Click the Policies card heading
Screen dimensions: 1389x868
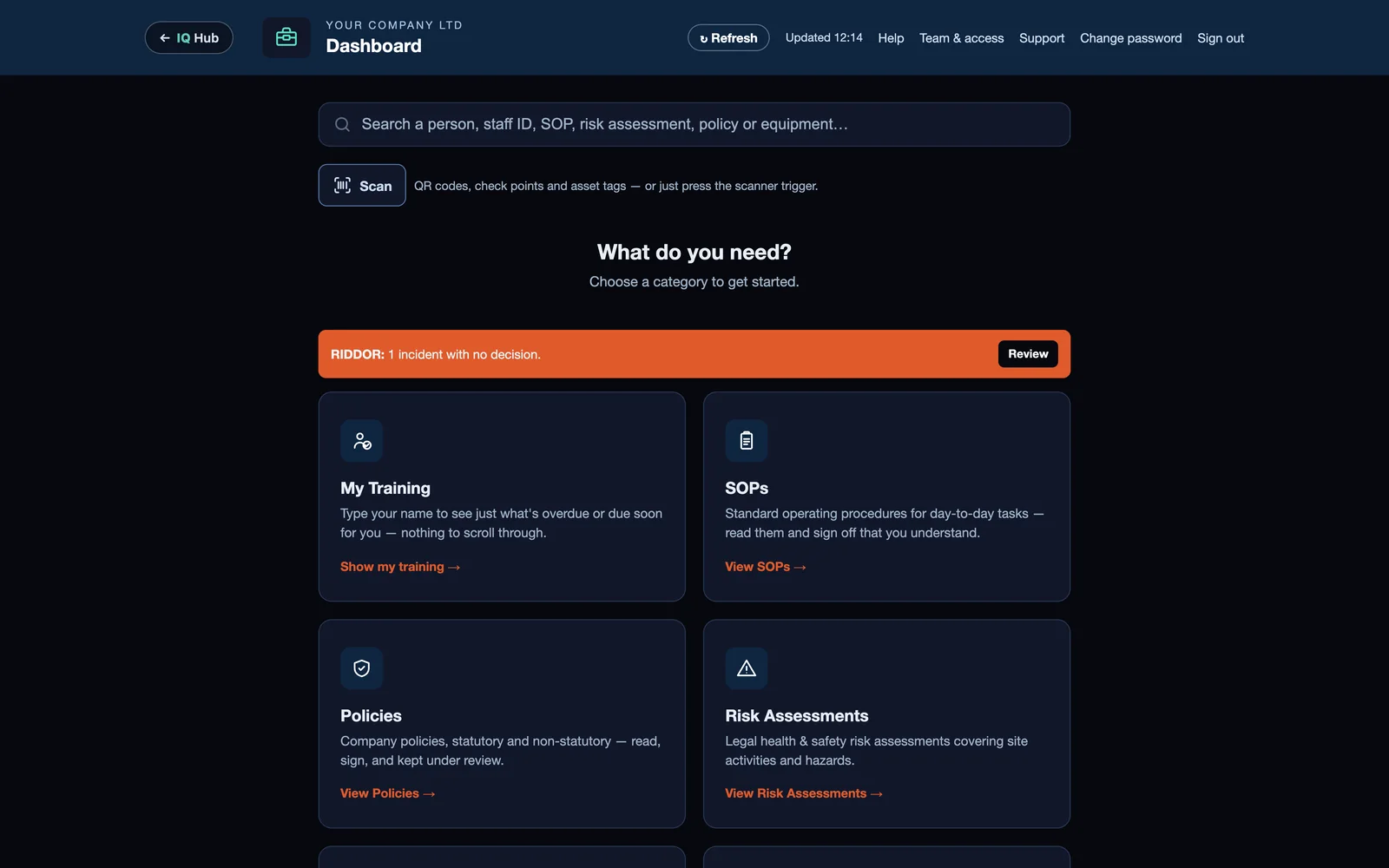pyautogui.click(x=371, y=715)
